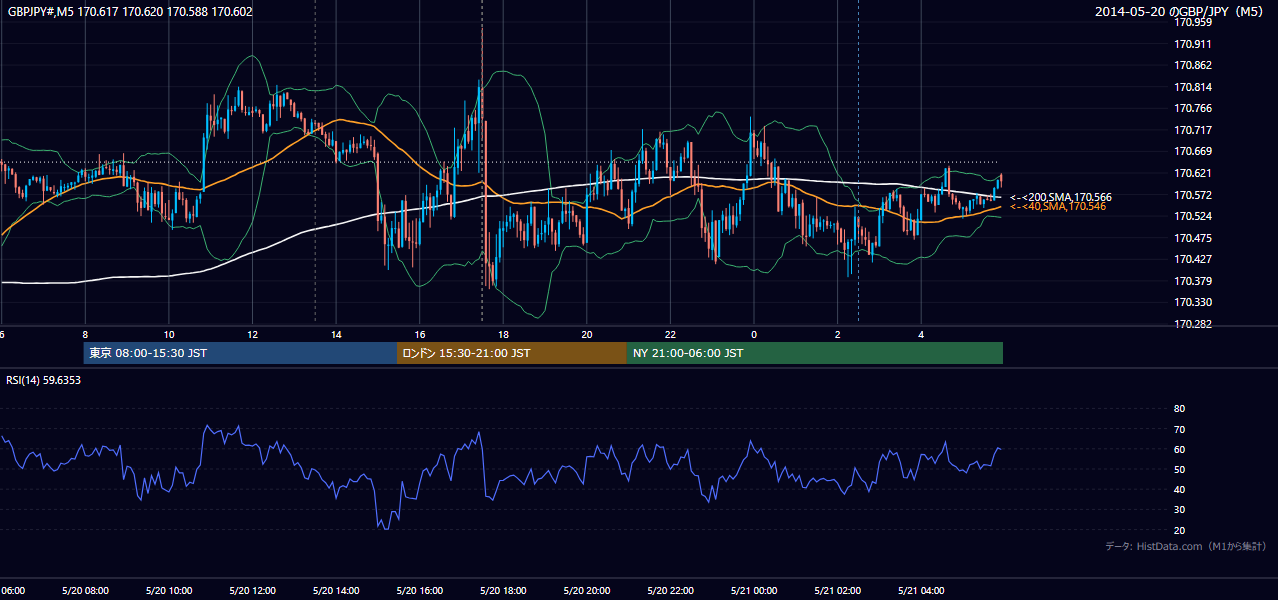
Task: Click price level 170.959 on the axis
Action: [1193, 22]
